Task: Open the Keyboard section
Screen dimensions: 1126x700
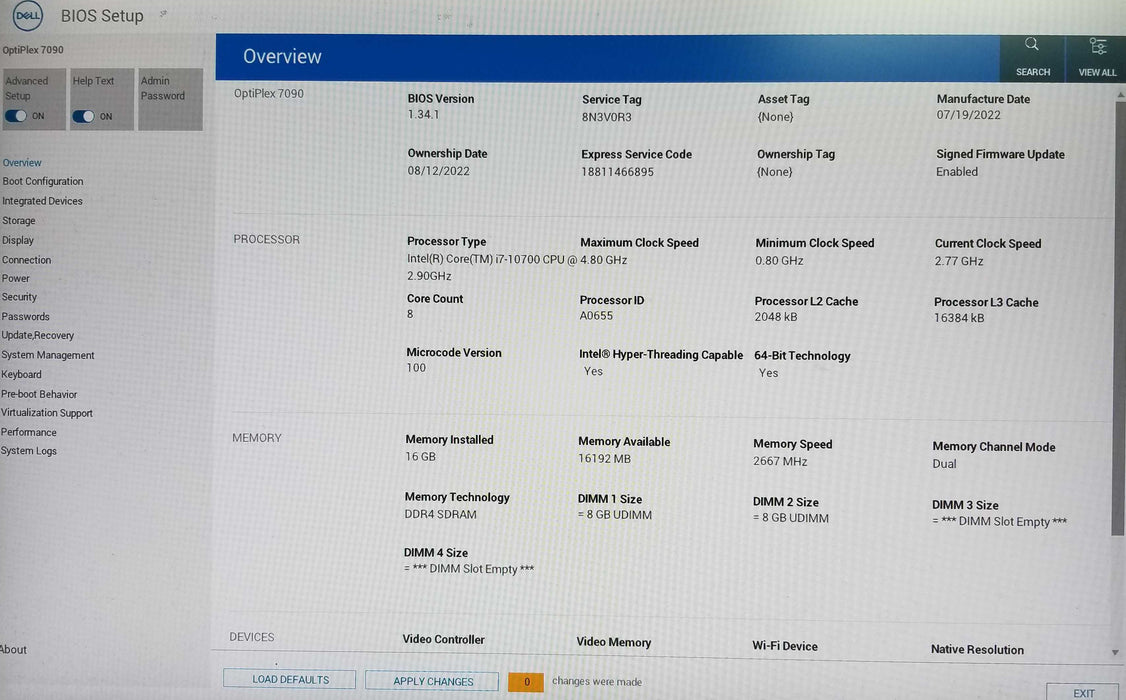Action: [21, 374]
